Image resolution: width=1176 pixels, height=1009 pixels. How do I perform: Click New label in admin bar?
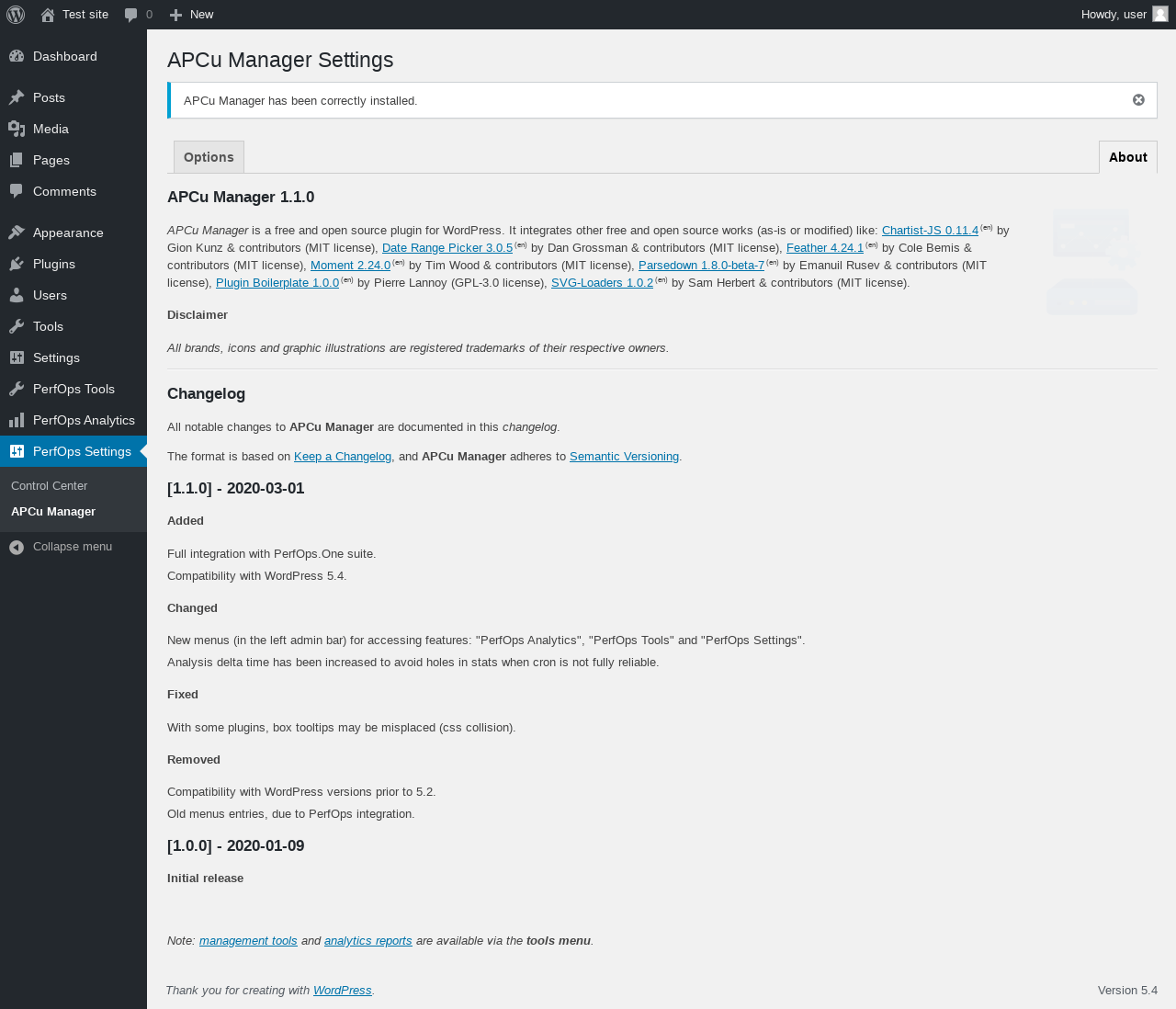pos(201,15)
